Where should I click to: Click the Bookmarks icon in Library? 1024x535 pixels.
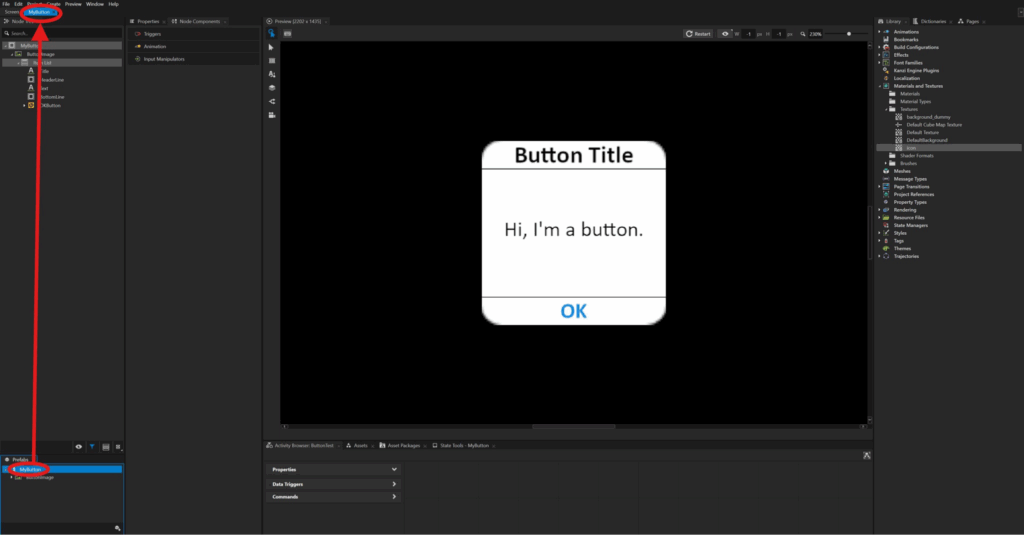(x=886, y=39)
